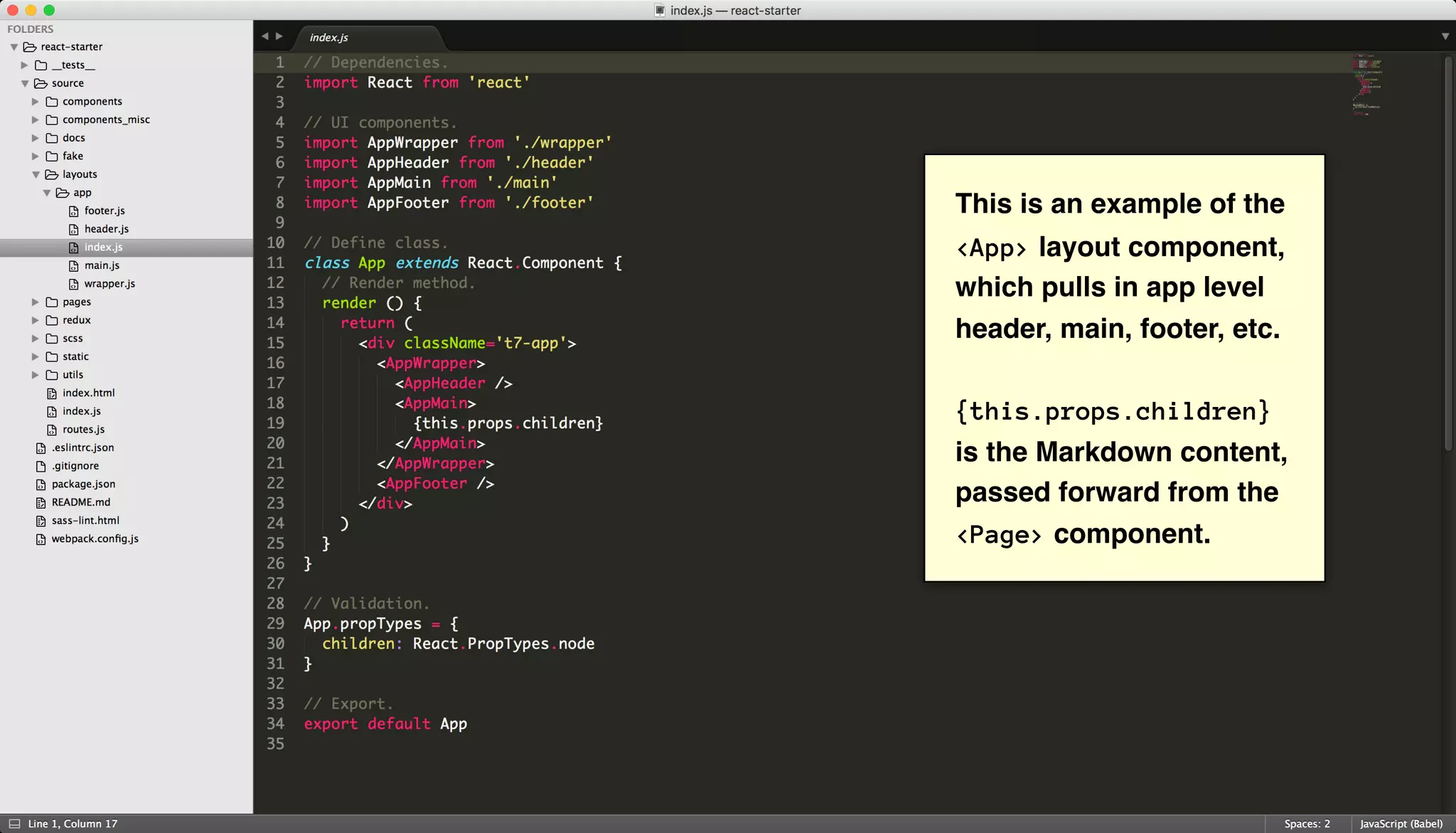Viewport: 1456px width, 833px height.
Task: Click line number 11 in the gutter
Action: click(275, 263)
